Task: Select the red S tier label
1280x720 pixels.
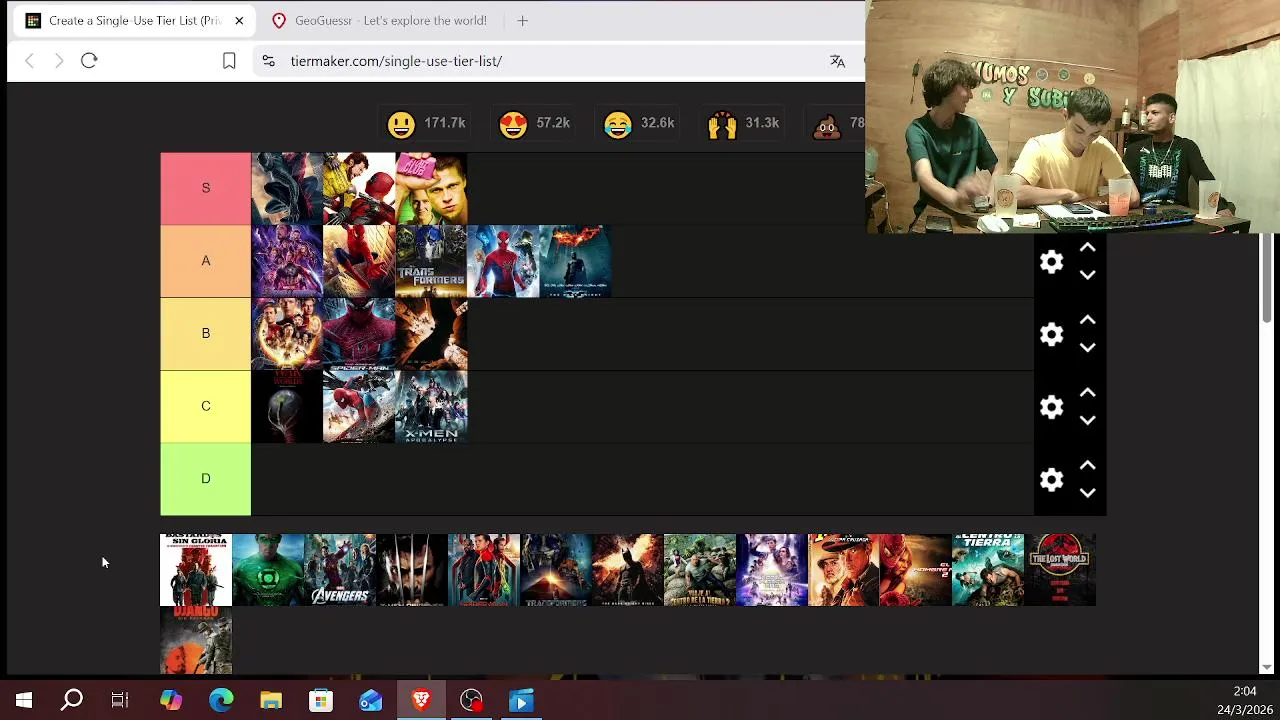Action: [x=206, y=188]
